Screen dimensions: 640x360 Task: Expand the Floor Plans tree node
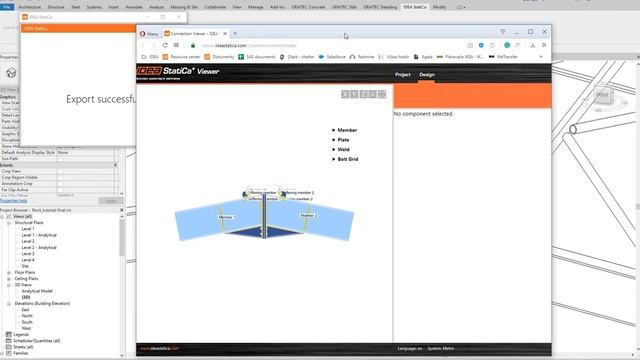click(x=9, y=273)
